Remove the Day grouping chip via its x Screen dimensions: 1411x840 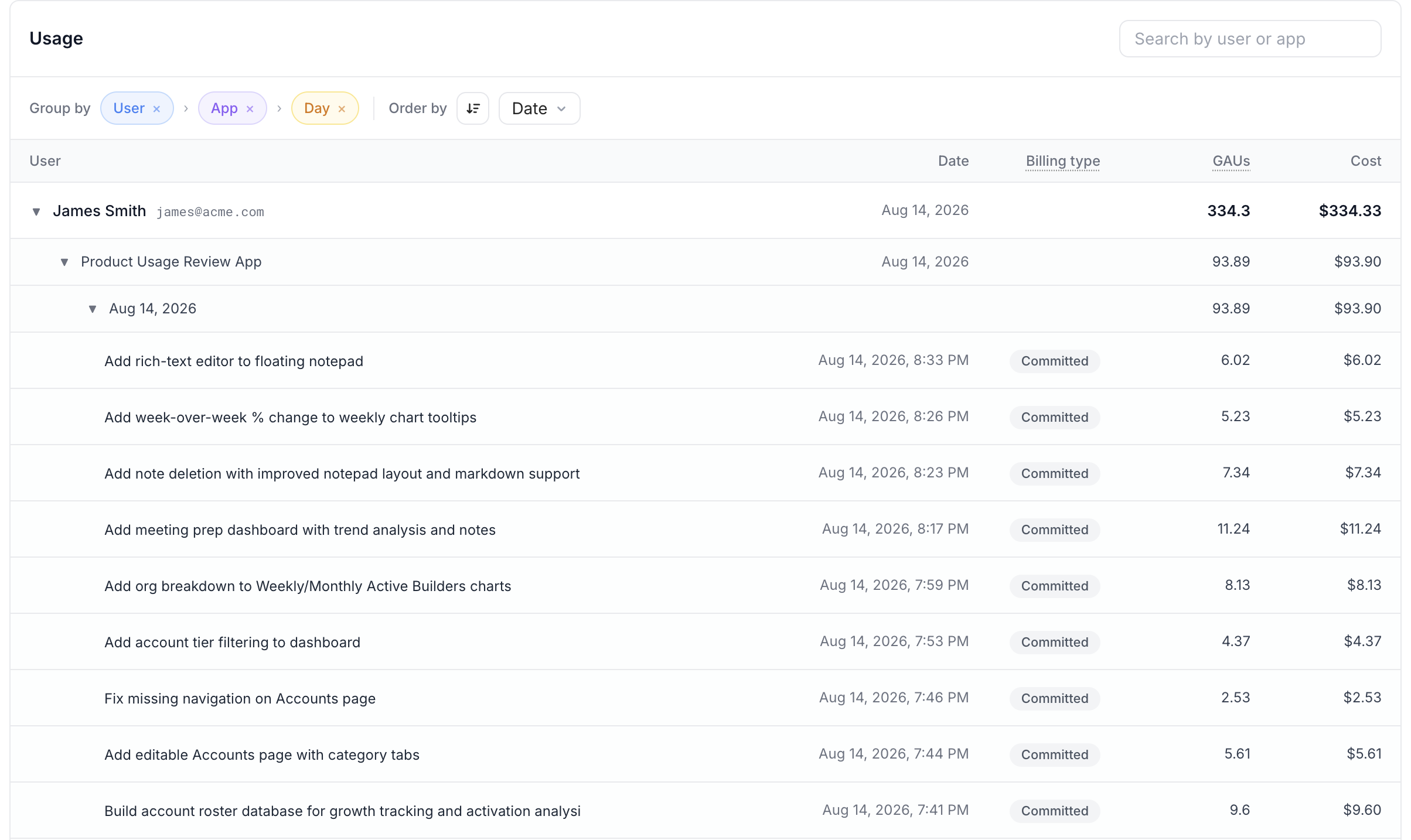point(342,109)
